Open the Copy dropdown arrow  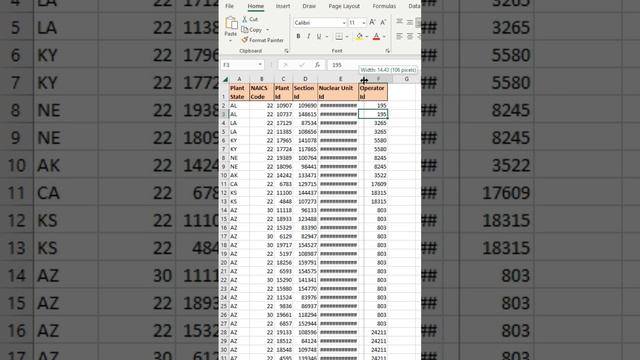pos(268,30)
